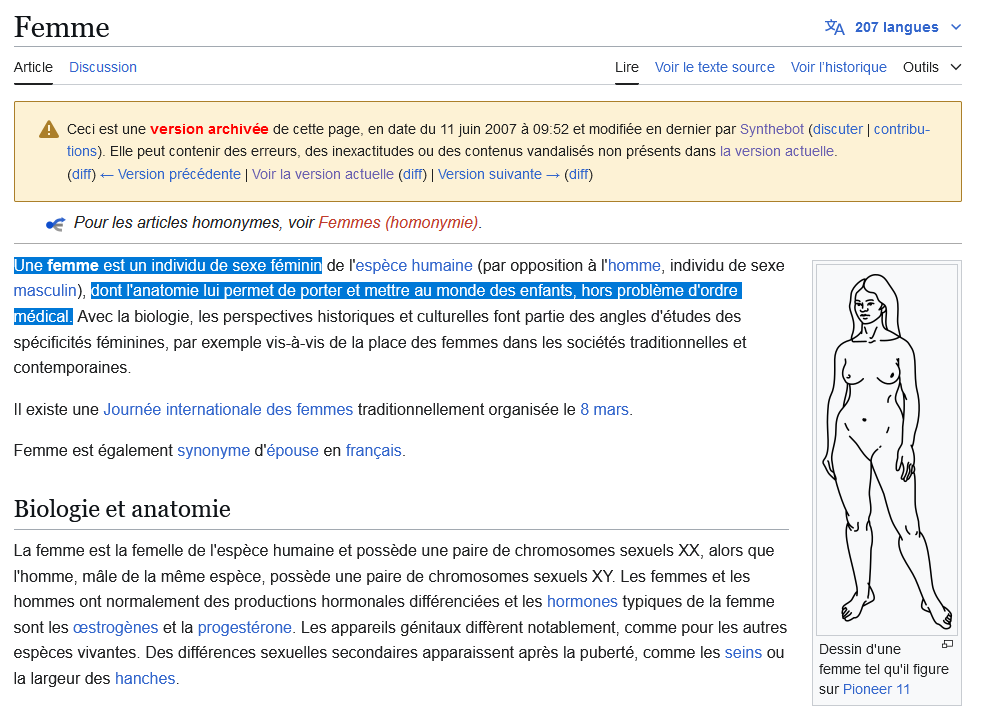Open the Synthebot user link
This screenshot has width=981, height=724.
coord(771,130)
